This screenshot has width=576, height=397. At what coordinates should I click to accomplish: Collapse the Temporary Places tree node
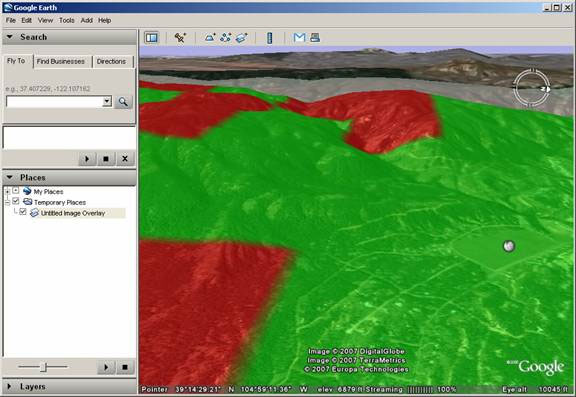pos(7,202)
